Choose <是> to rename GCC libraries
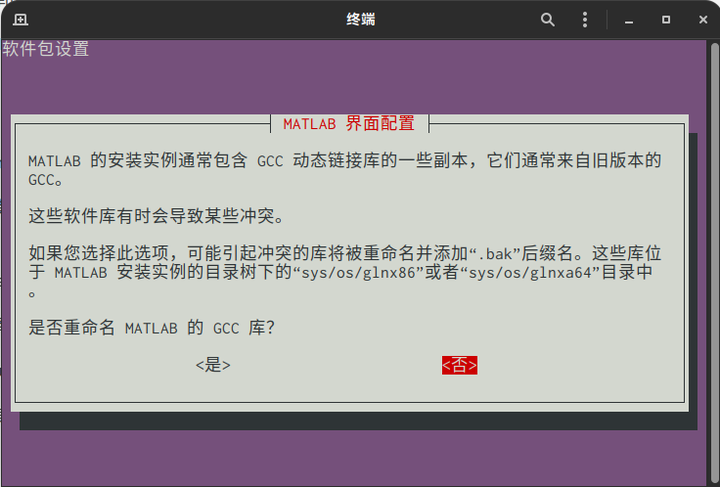720x487 pixels. tap(213, 365)
